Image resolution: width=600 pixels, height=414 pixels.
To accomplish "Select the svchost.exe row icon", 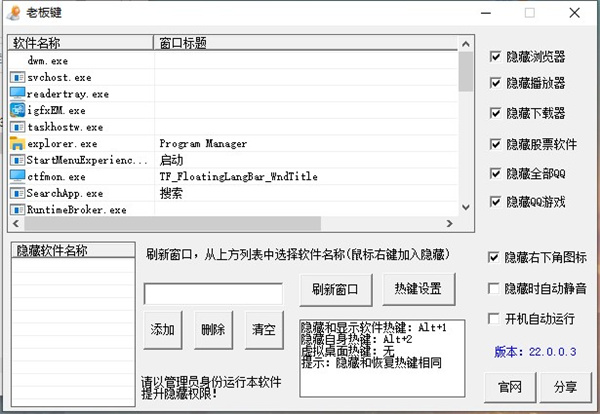I will [x=17, y=78].
